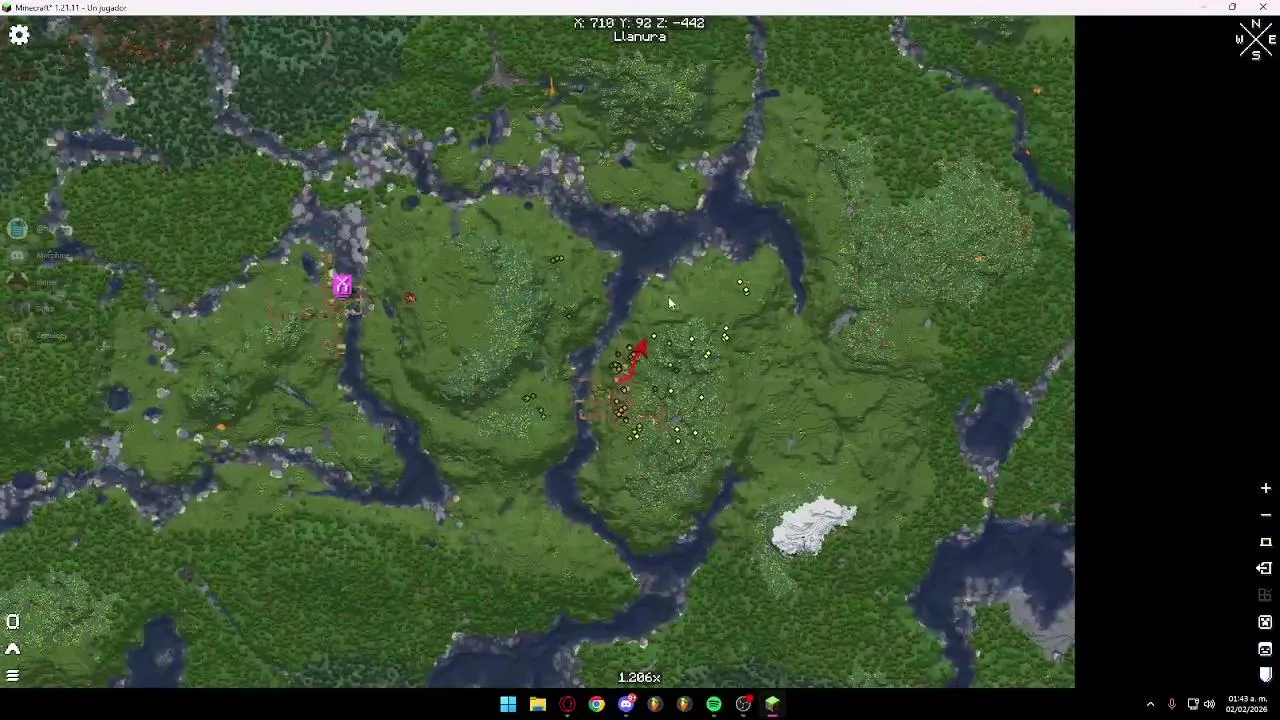Open OBS Studio from taskbar
The height and width of the screenshot is (720, 1280).
click(743, 704)
